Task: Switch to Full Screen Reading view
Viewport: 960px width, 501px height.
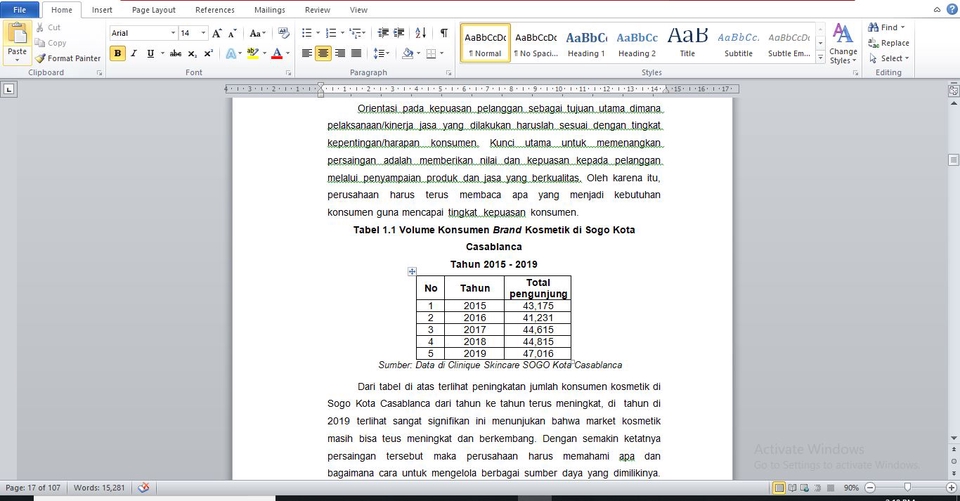Action: coord(792,488)
